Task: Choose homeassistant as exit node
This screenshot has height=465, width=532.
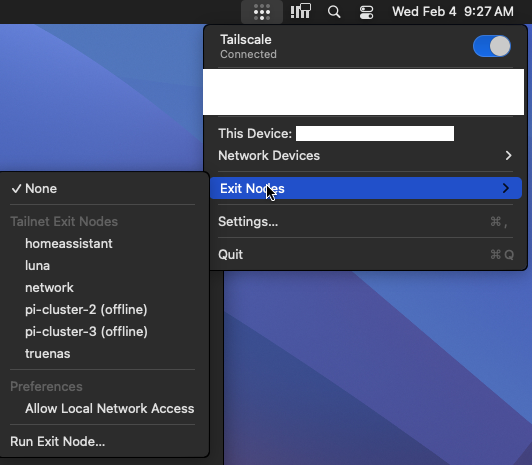Action: tap(102, 244)
